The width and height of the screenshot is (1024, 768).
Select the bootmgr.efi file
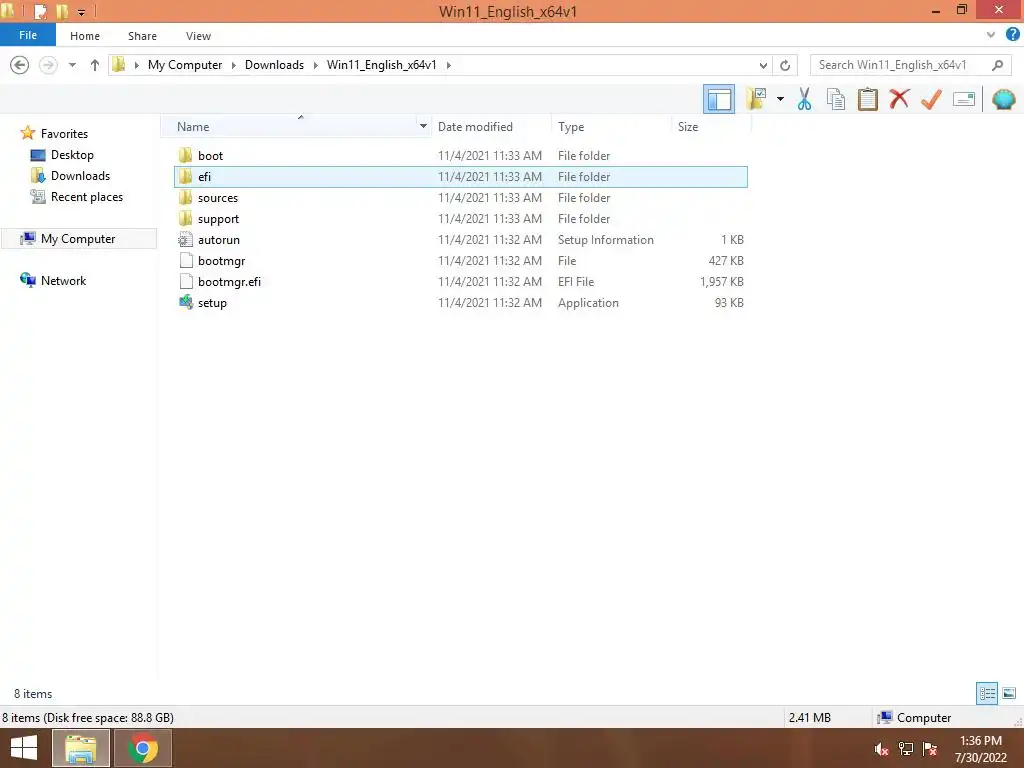point(461,281)
